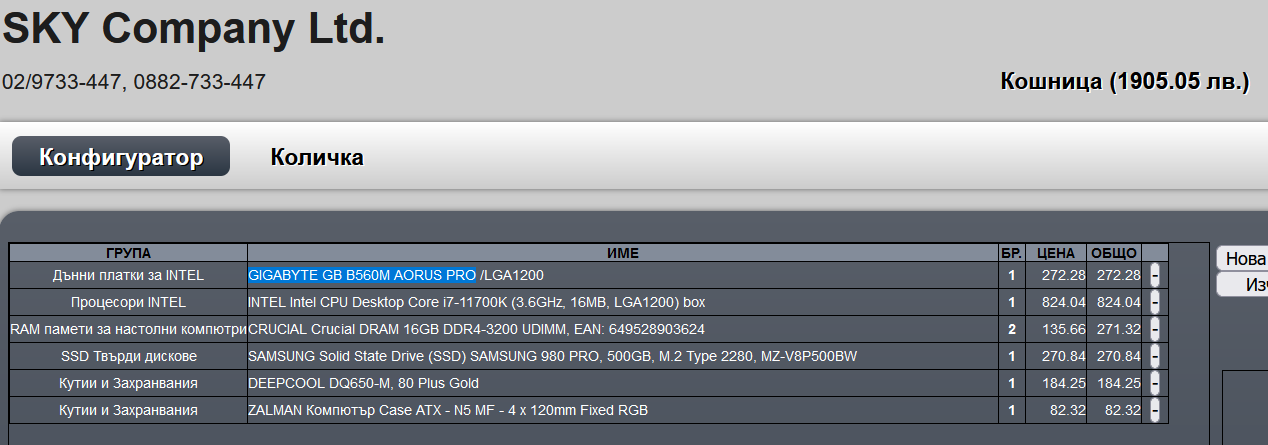Click the ЦЕНА column header

click(1056, 253)
